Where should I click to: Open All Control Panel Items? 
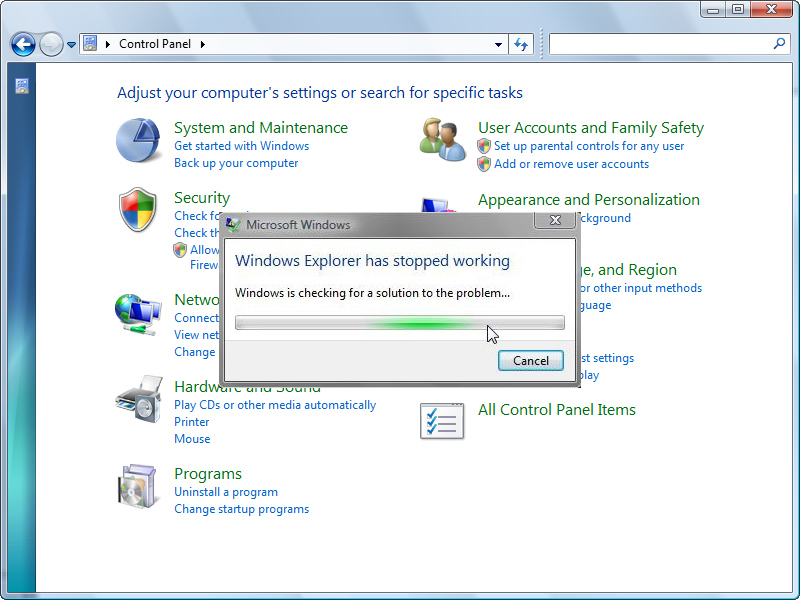tap(557, 410)
